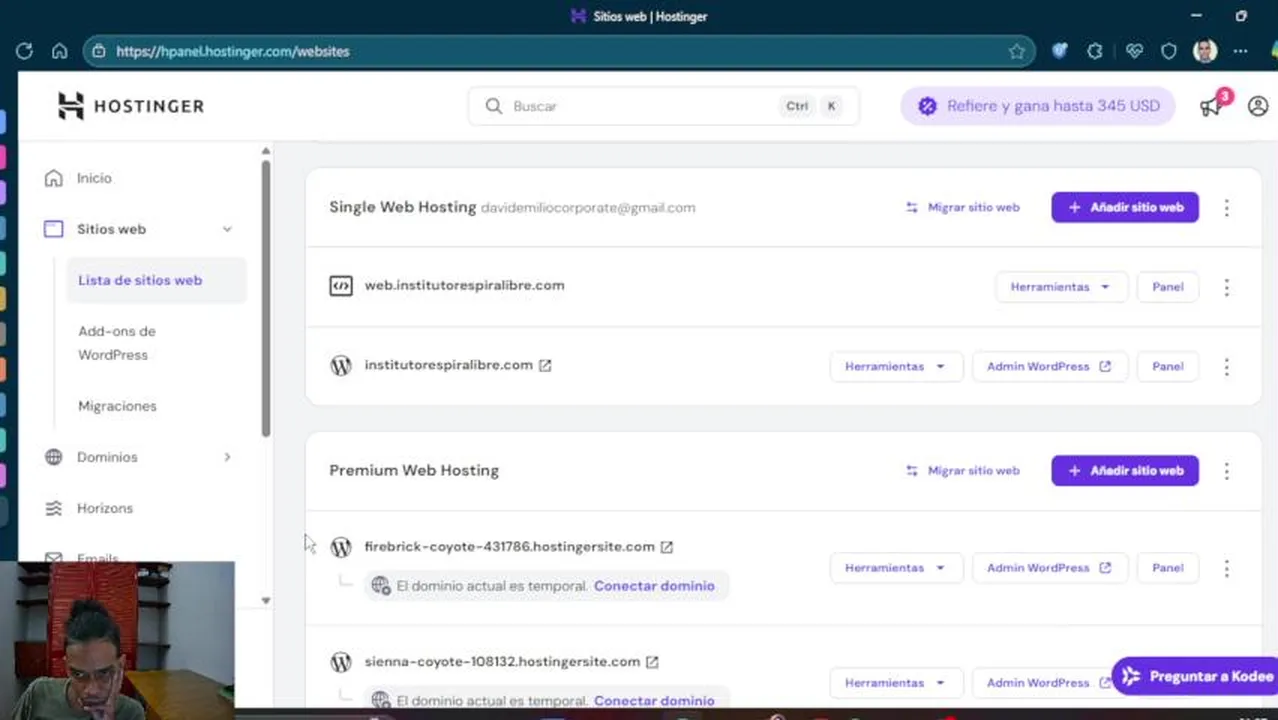Screen dimensions: 1278x720
Task: Open sienna-coyote site external link icon
Action: click(652, 662)
